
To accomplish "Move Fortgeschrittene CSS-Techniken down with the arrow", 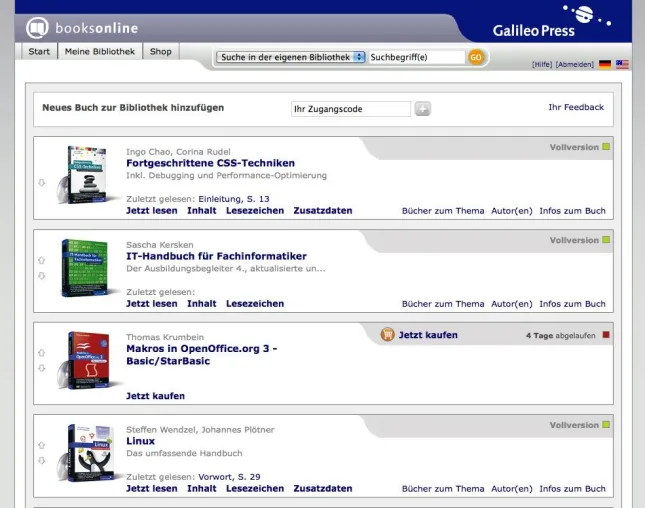I will 42,183.
